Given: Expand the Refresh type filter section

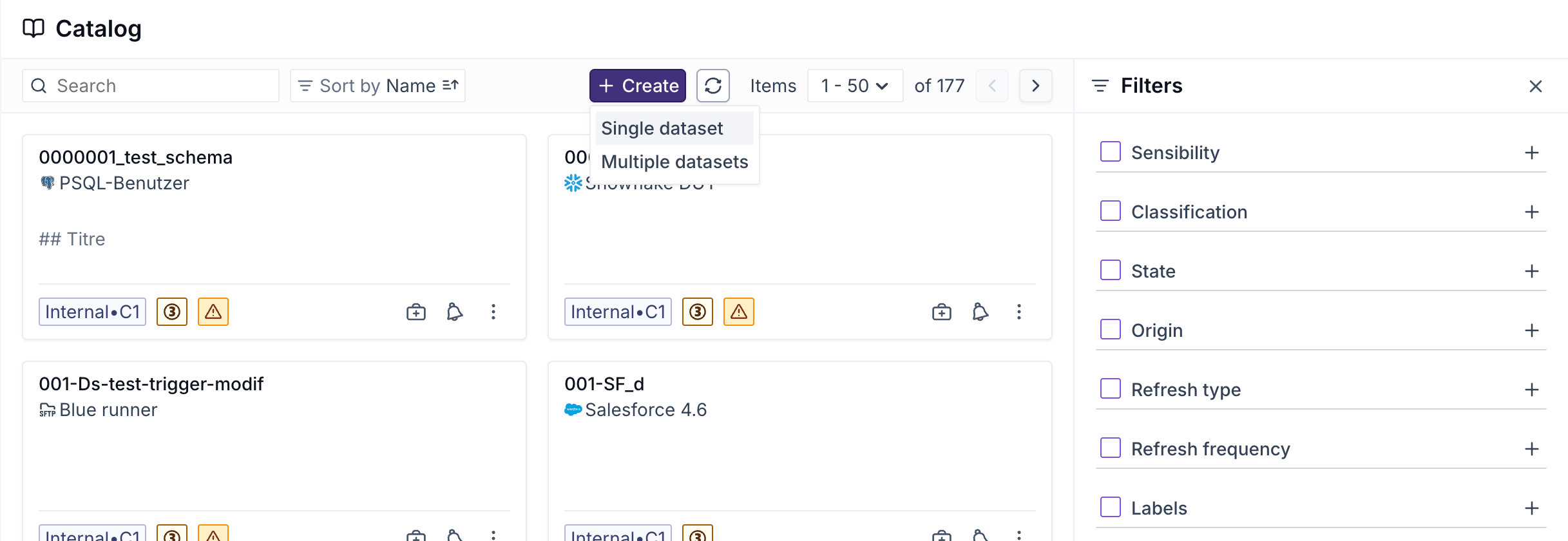Looking at the screenshot, I should (1532, 390).
